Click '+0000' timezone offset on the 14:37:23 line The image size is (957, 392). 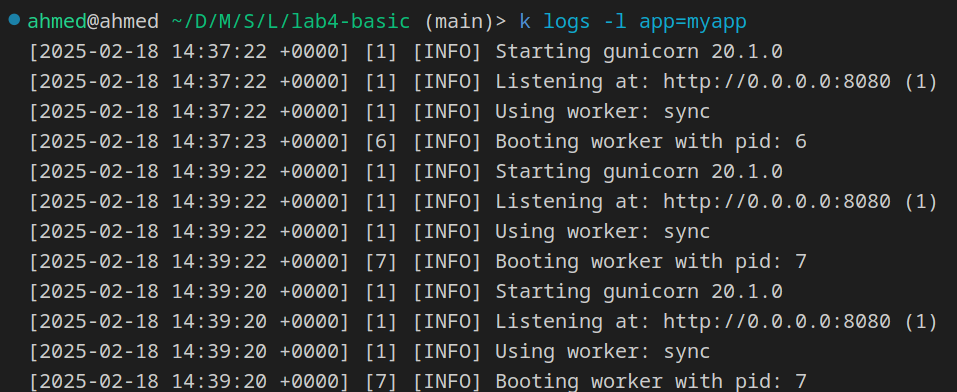(x=309, y=142)
